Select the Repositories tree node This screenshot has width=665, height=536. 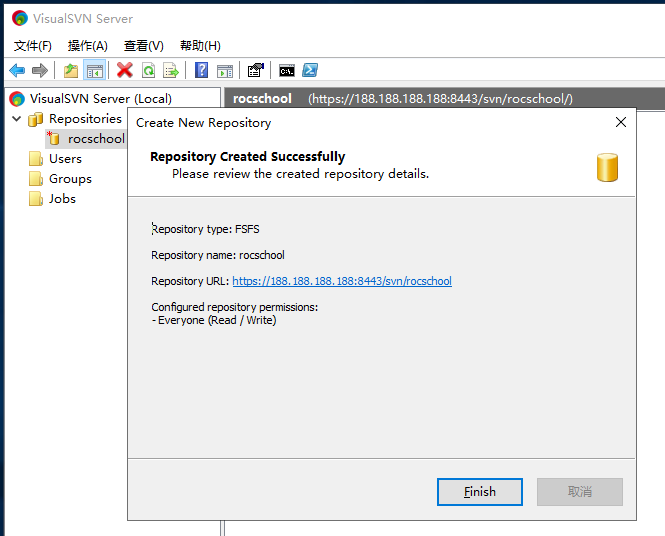85,119
